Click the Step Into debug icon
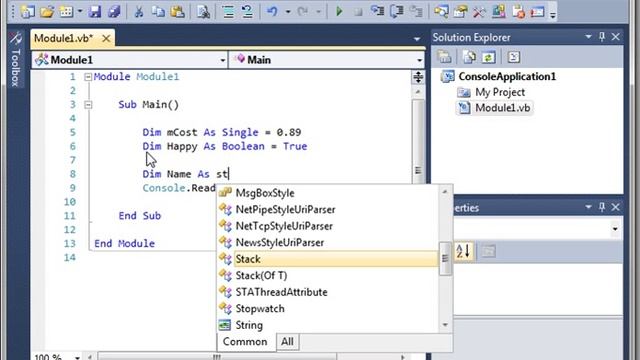This screenshot has height=360, width=640. click(x=378, y=11)
